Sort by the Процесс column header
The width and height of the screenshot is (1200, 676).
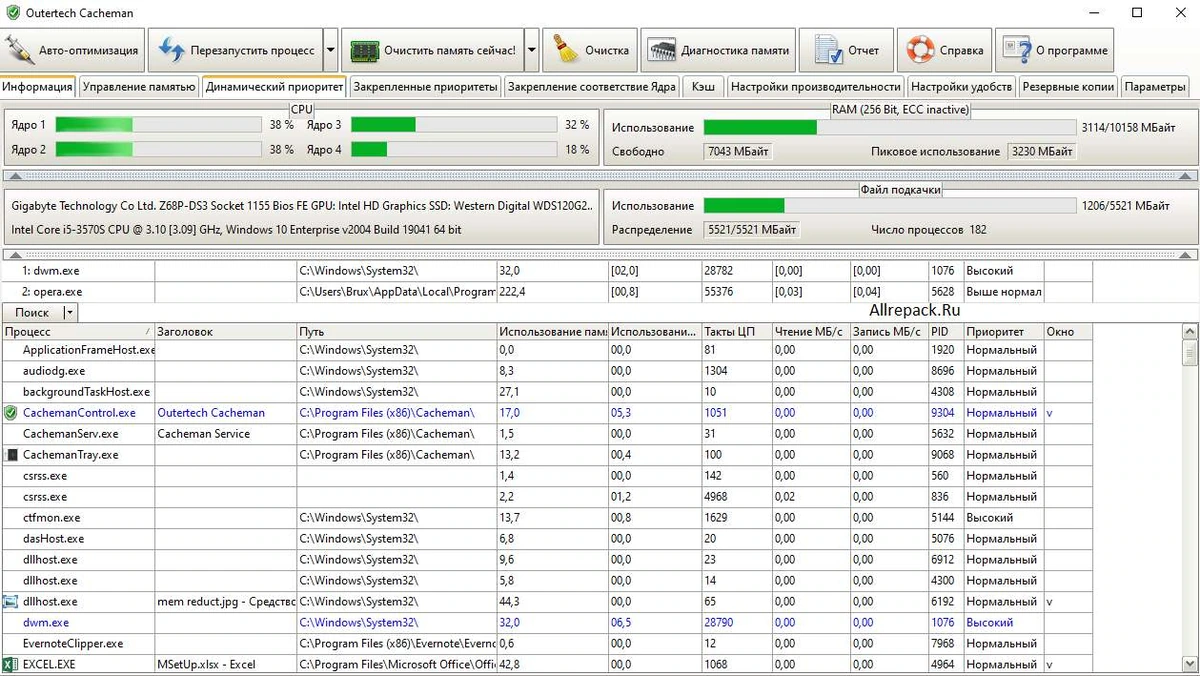pos(78,331)
